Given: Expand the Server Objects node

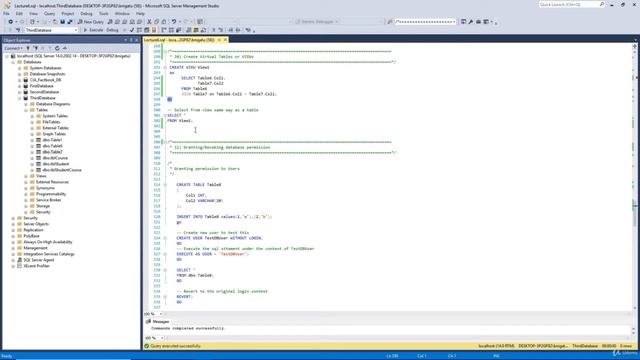Looking at the screenshot, I should tap(13, 224).
